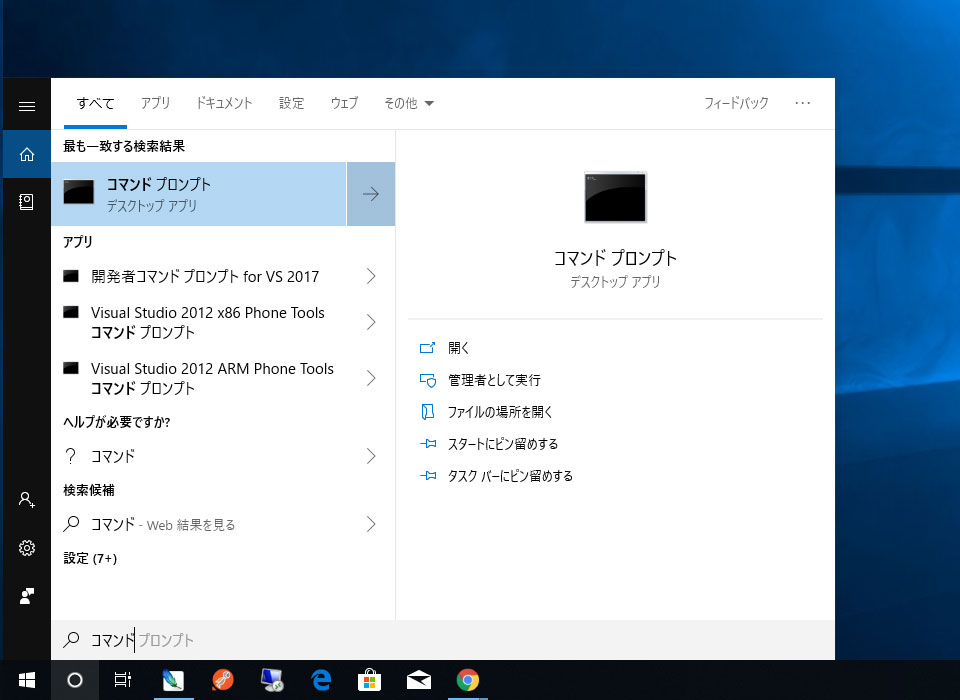
Task: Expand chevron for 開発者コマンド プロンプト for VS 2017
Action: point(371,276)
